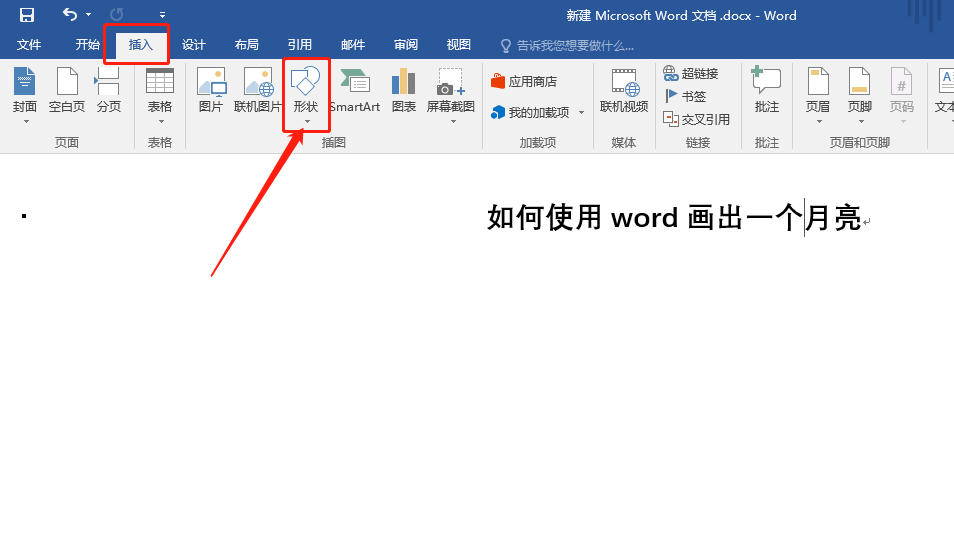Click the 告诉我您想要做什么 search box
Image resolution: width=954 pixels, height=537 pixels.
click(x=567, y=46)
